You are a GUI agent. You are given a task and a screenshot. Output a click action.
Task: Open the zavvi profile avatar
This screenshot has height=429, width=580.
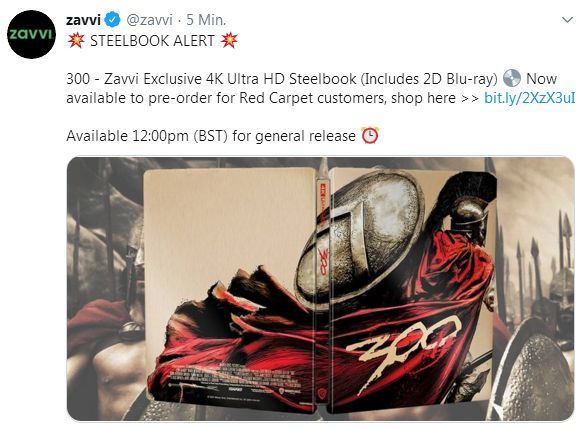click(31, 34)
